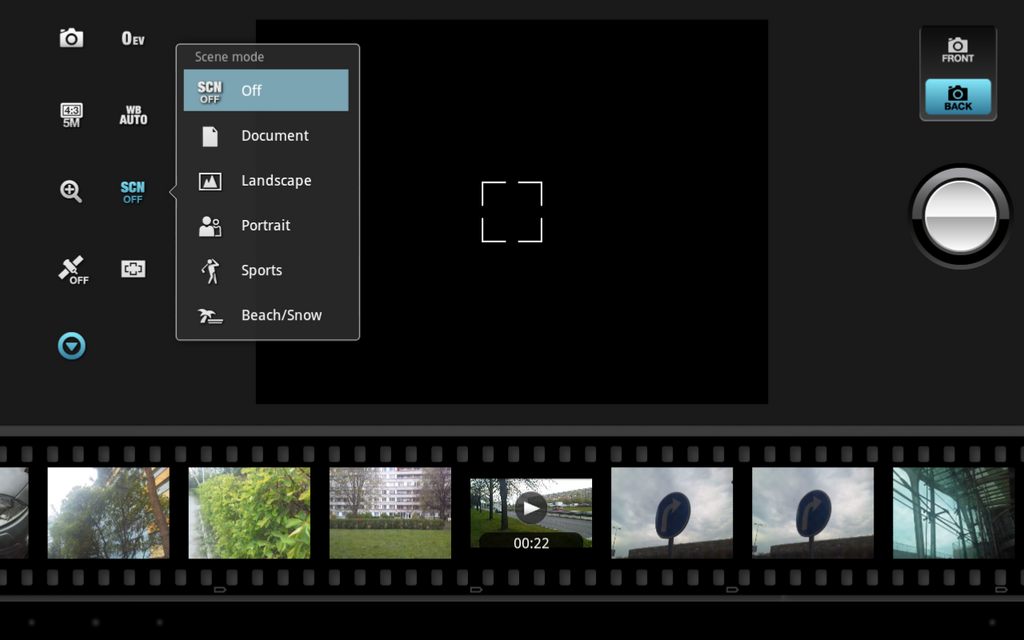This screenshot has width=1024, height=640.
Task: Switch to the back camera
Action: pyautogui.click(x=957, y=98)
